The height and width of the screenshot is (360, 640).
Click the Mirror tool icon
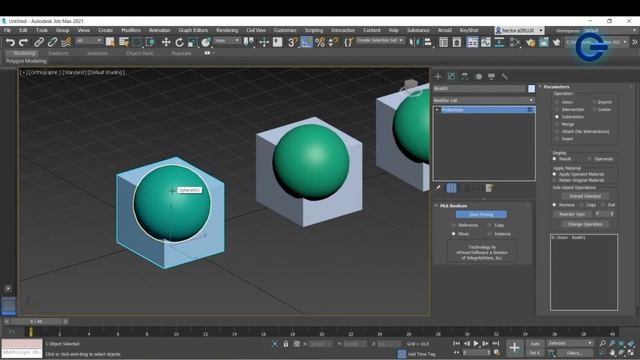[414, 42]
